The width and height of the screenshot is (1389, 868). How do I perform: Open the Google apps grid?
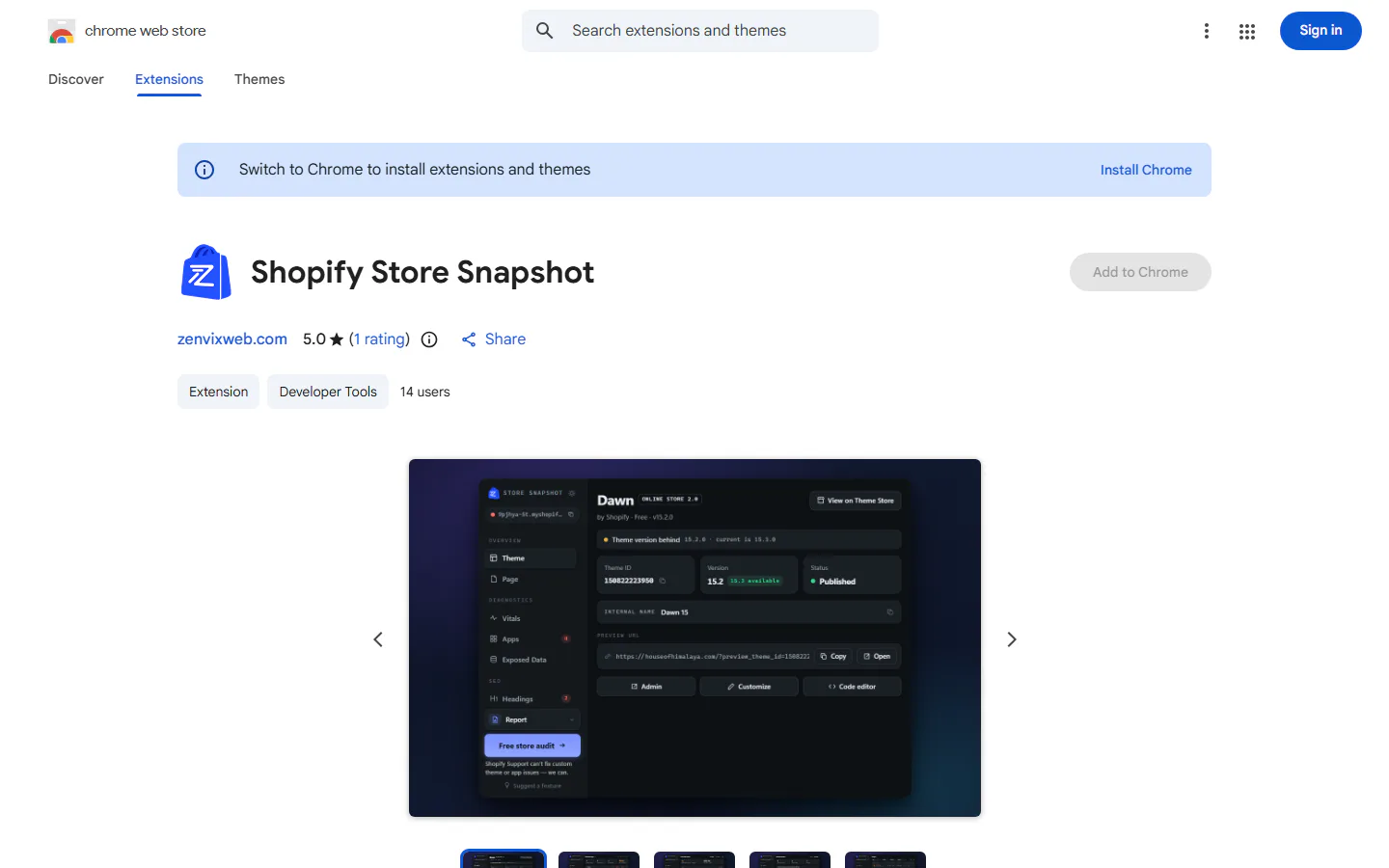(x=1247, y=31)
